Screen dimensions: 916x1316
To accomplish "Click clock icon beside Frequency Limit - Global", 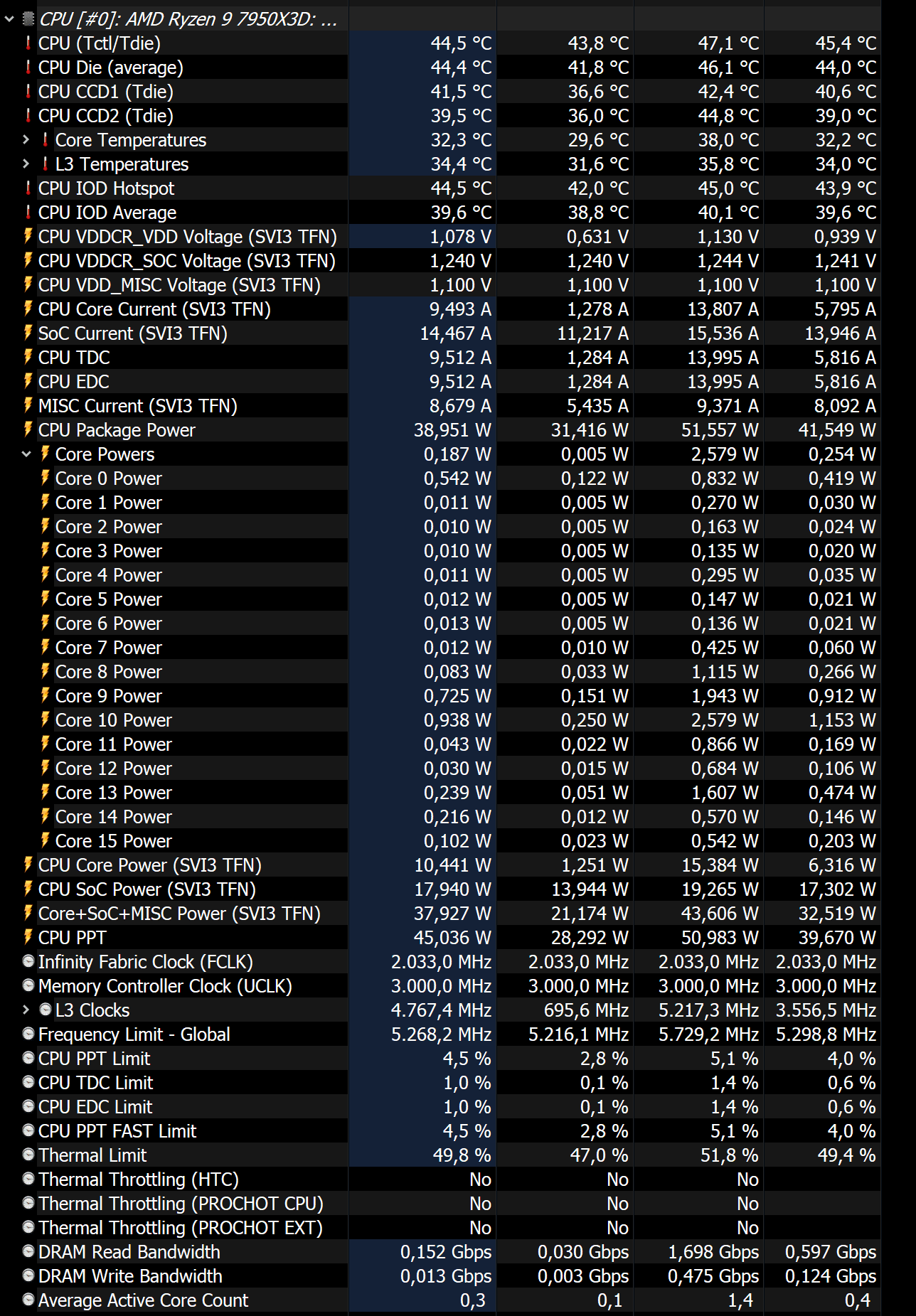I will [x=28, y=1034].
